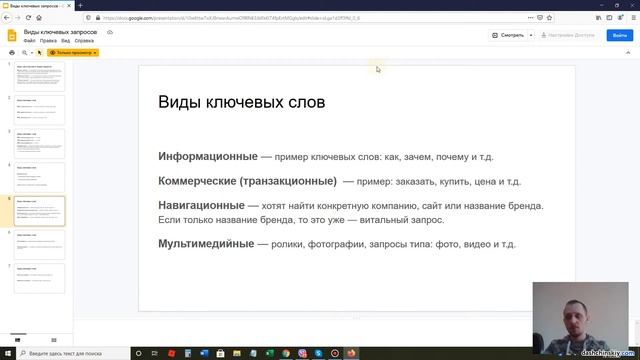Open Task View on taskbar
This screenshot has width=640, height=360.
(x=155, y=353)
